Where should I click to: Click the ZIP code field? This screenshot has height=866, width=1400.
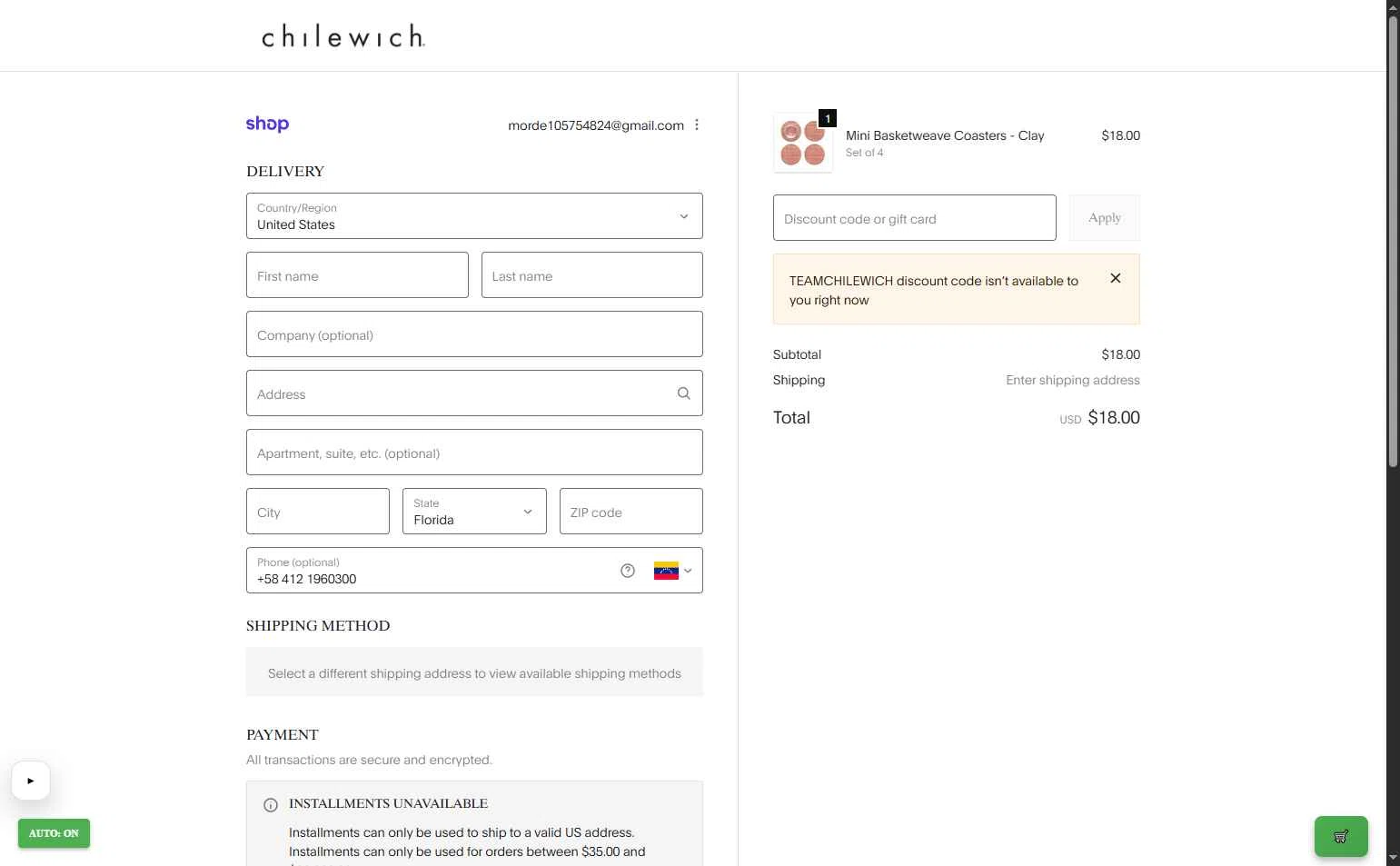pos(631,512)
